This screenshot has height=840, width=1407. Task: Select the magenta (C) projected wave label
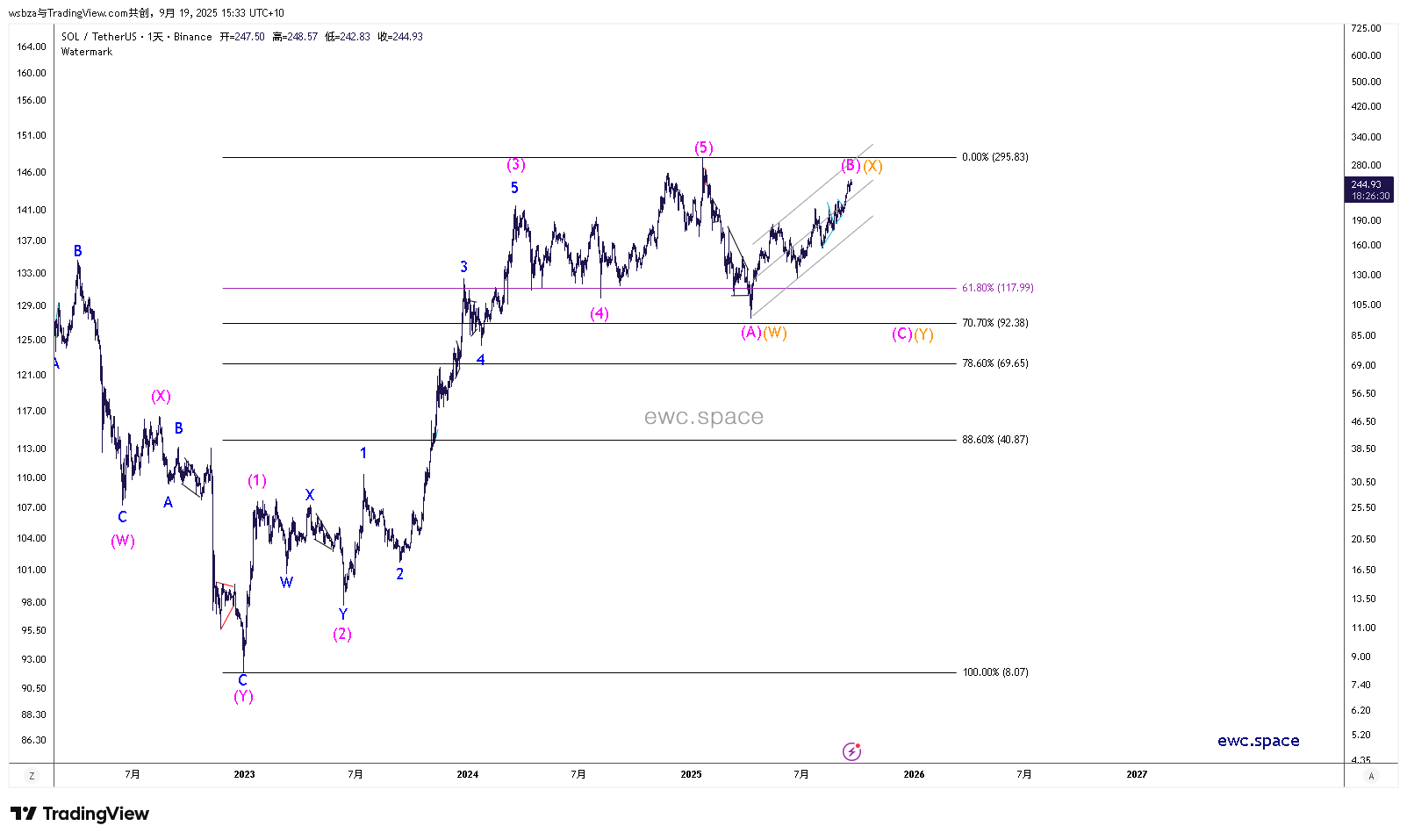click(x=901, y=334)
